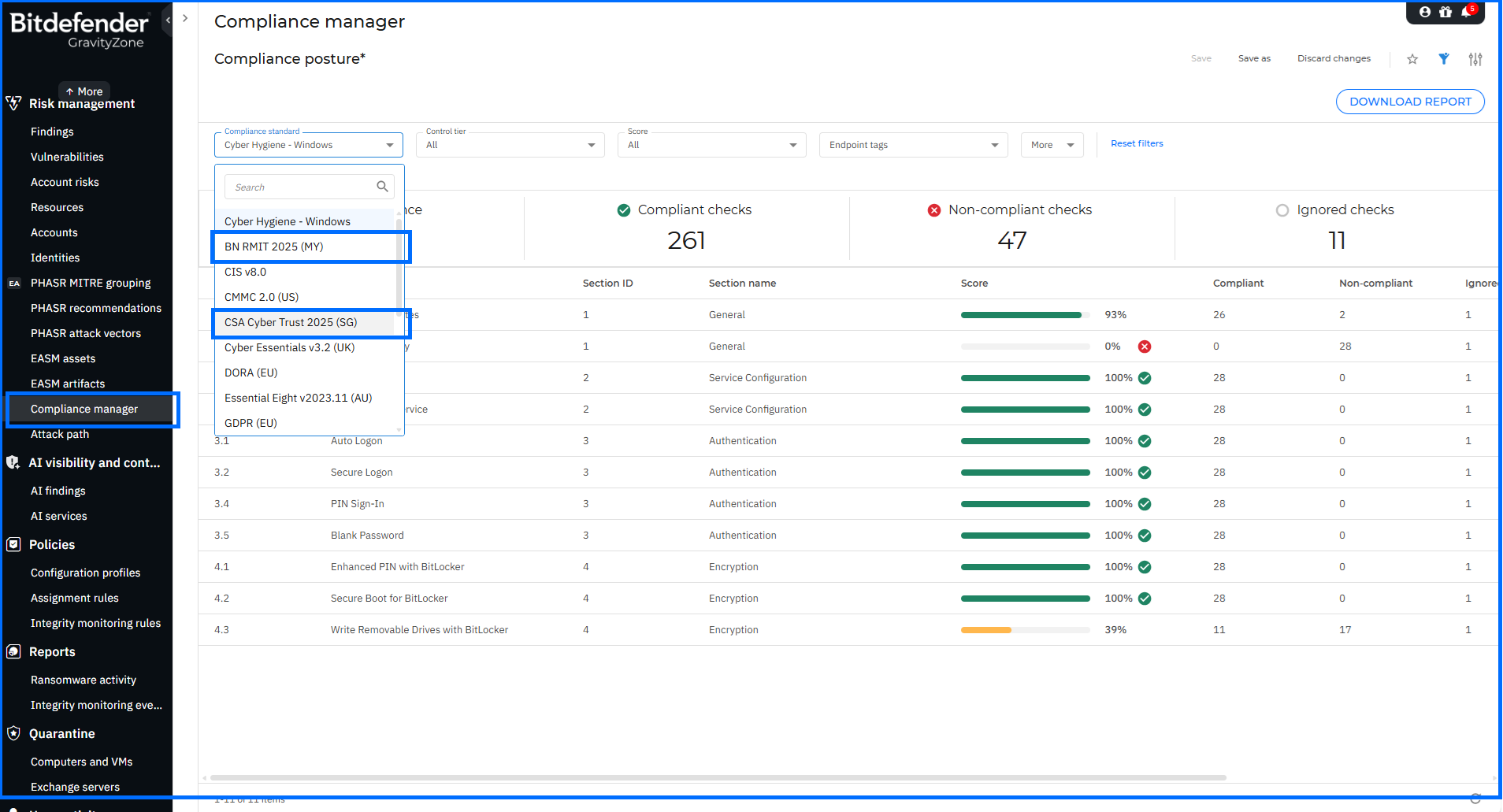Screen dimensions: 1503x812
Task: Click the user account icon
Action: [x=1425, y=12]
